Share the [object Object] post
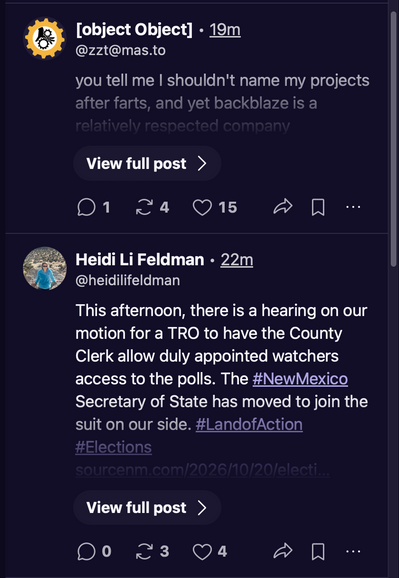Viewport: 399px width, 578px height. coord(283,207)
